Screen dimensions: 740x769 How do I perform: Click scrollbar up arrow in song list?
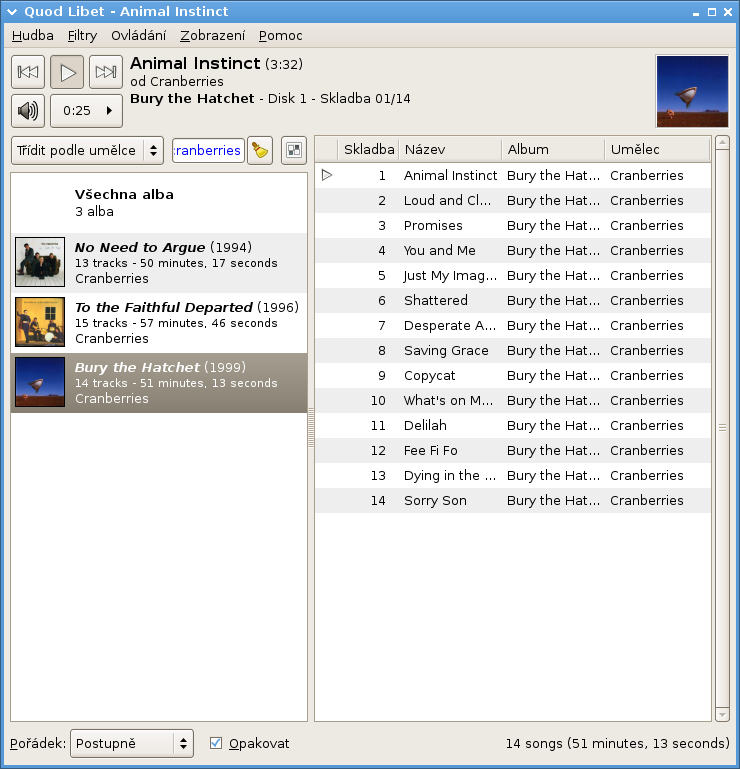(x=722, y=143)
